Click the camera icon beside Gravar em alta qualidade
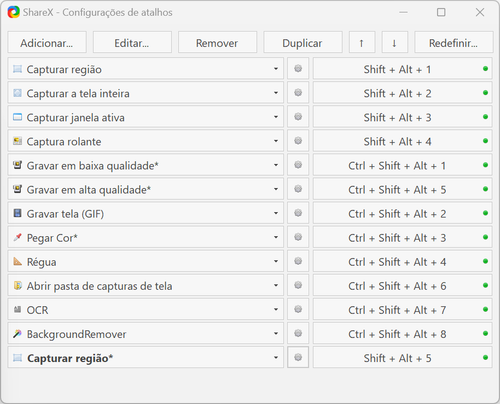This screenshot has width=500, height=404. coord(17,189)
